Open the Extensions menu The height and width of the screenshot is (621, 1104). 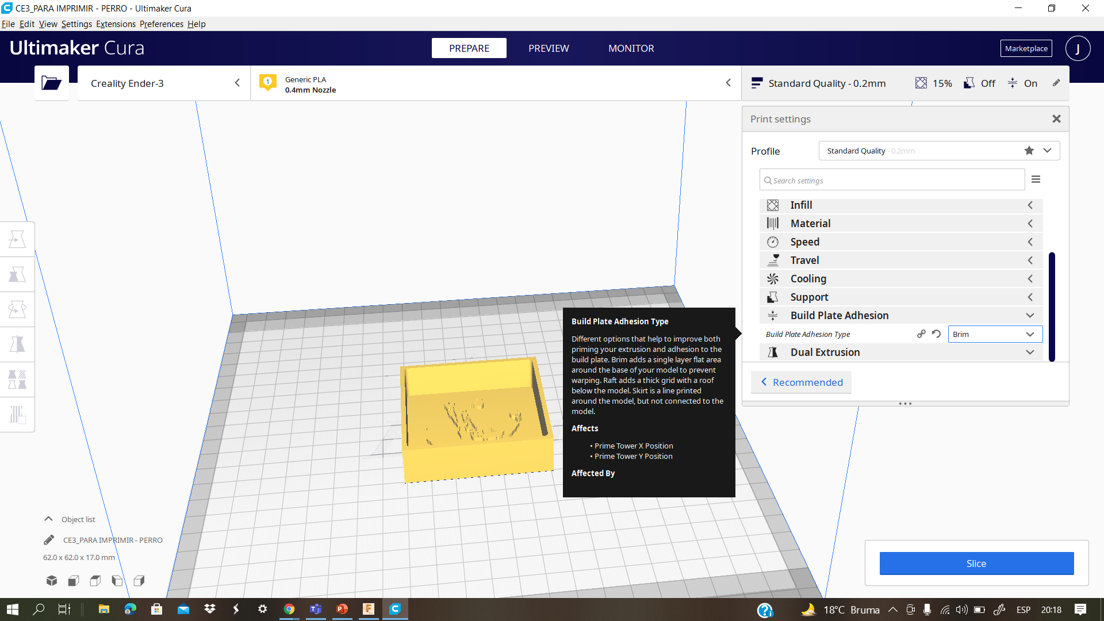click(115, 24)
